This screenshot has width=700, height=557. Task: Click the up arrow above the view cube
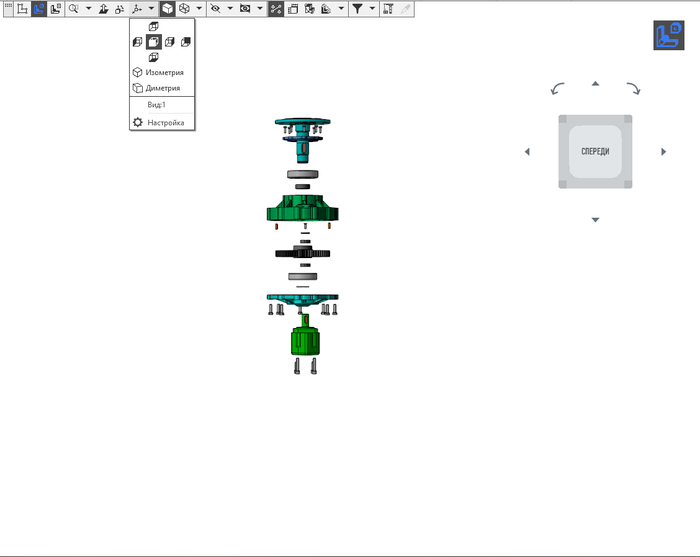tap(596, 83)
